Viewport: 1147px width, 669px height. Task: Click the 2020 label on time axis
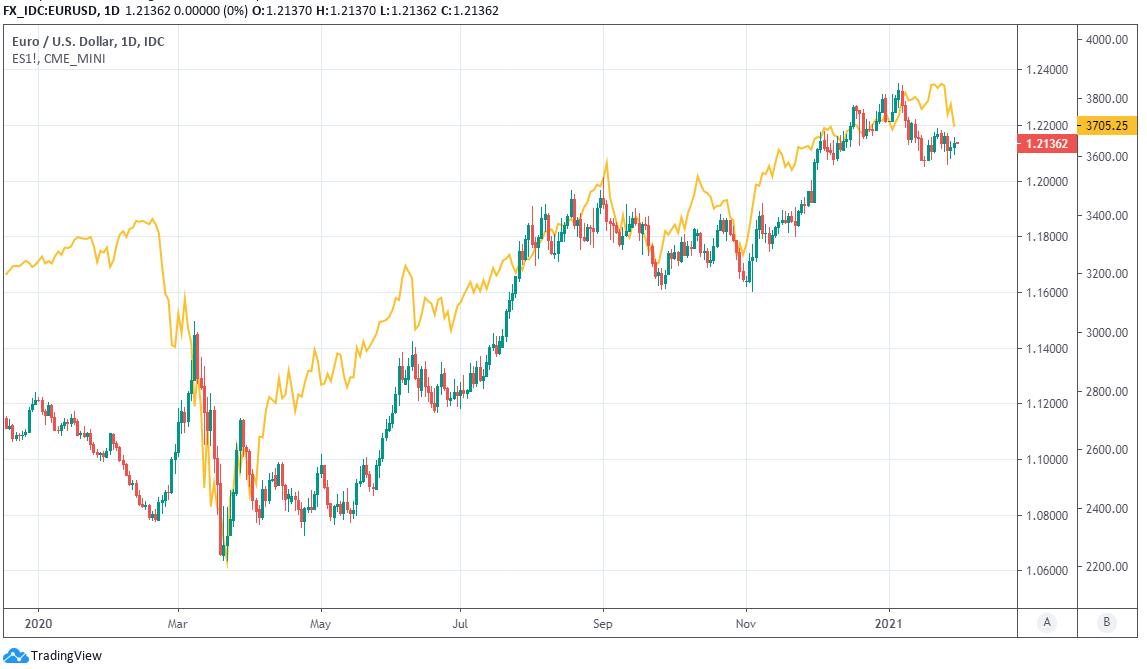click(x=38, y=621)
